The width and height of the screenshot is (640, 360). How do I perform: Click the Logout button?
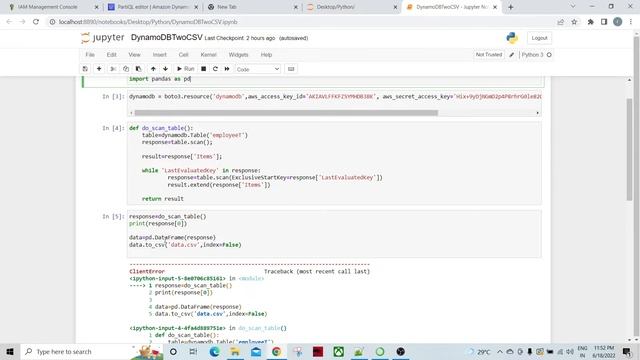tap(539, 38)
